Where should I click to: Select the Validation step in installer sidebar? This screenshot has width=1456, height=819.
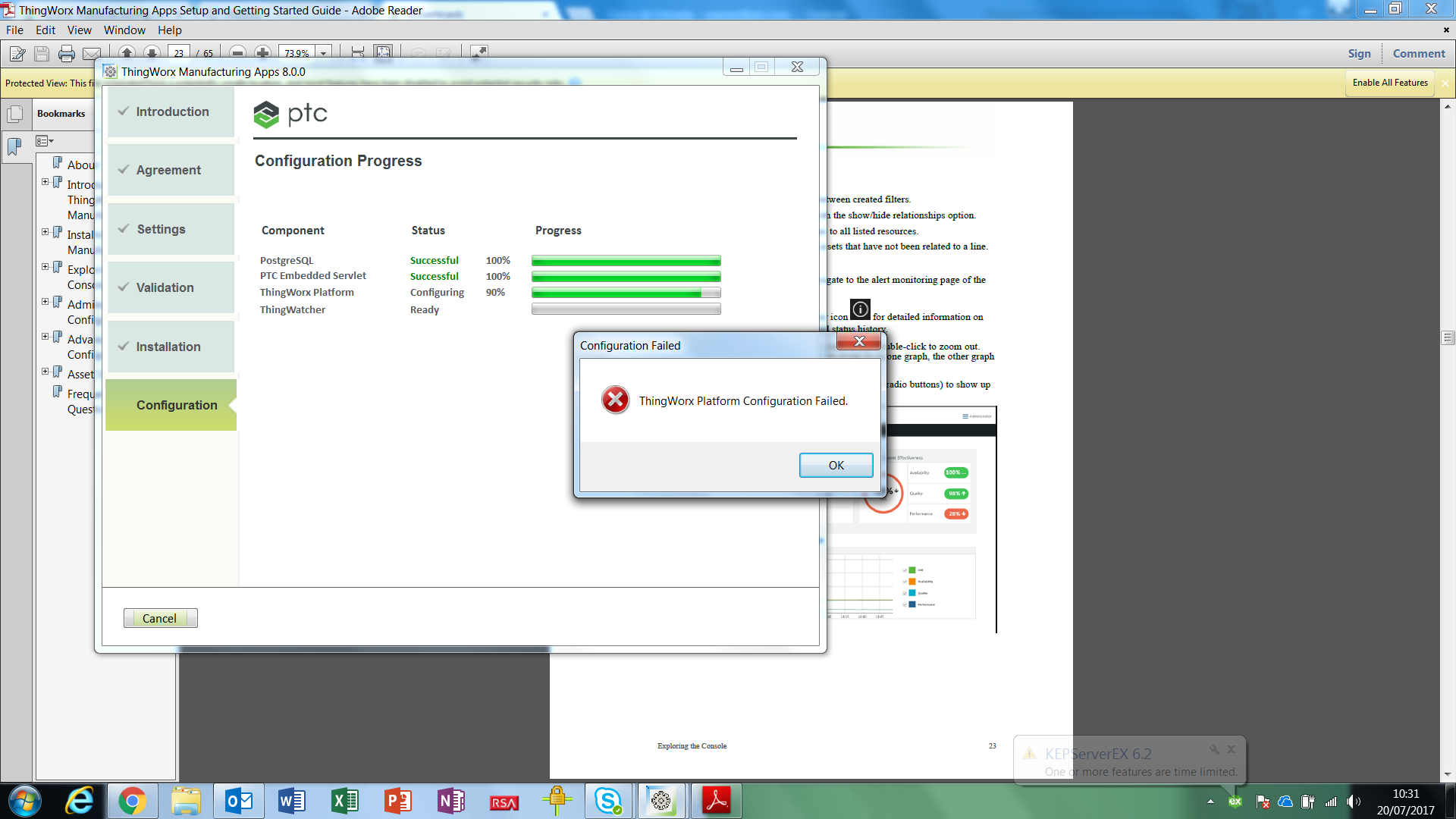(171, 287)
